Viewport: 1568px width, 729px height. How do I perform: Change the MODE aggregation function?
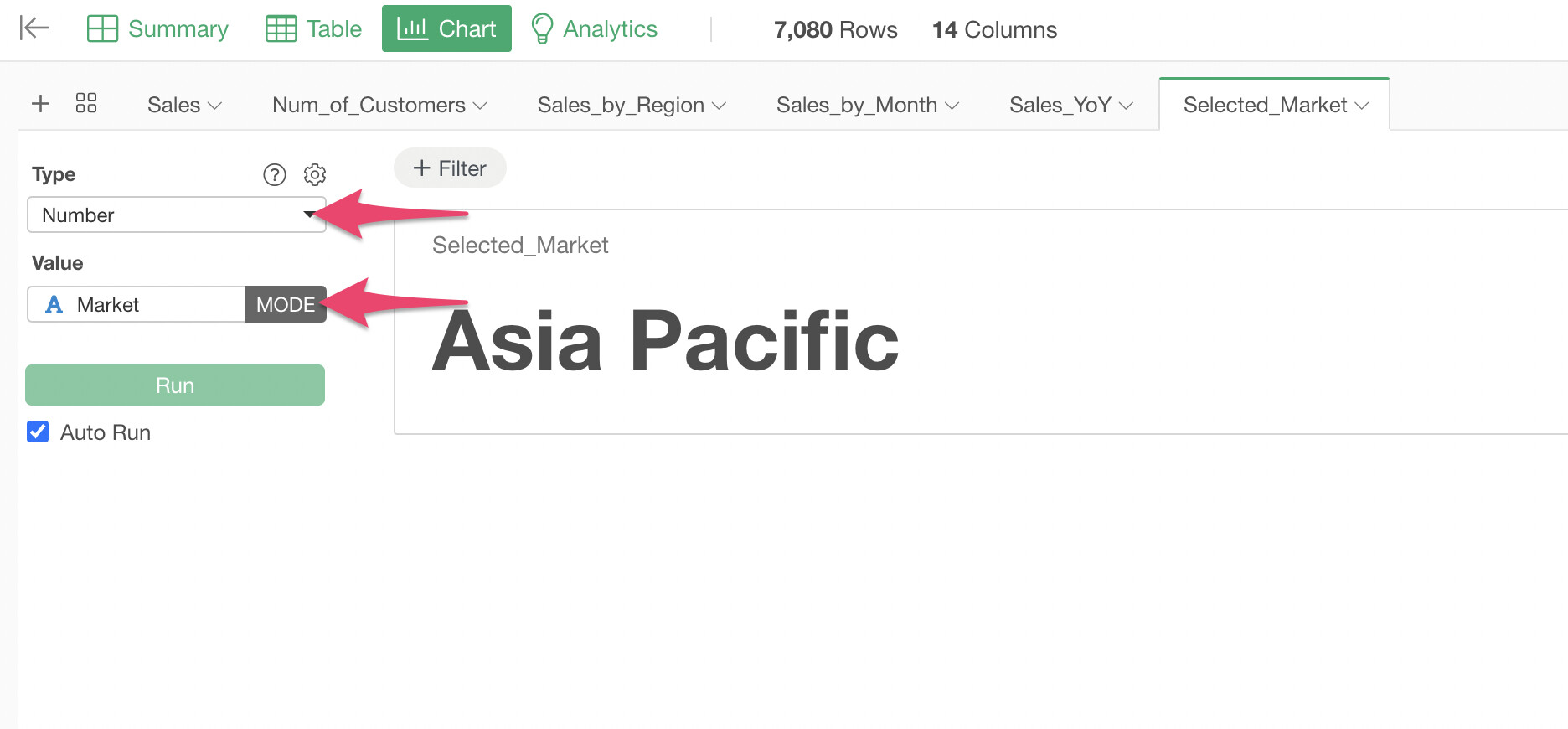tap(285, 305)
